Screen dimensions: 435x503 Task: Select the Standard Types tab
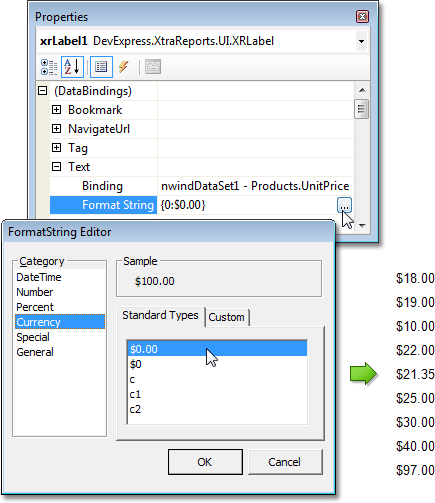coord(160,315)
